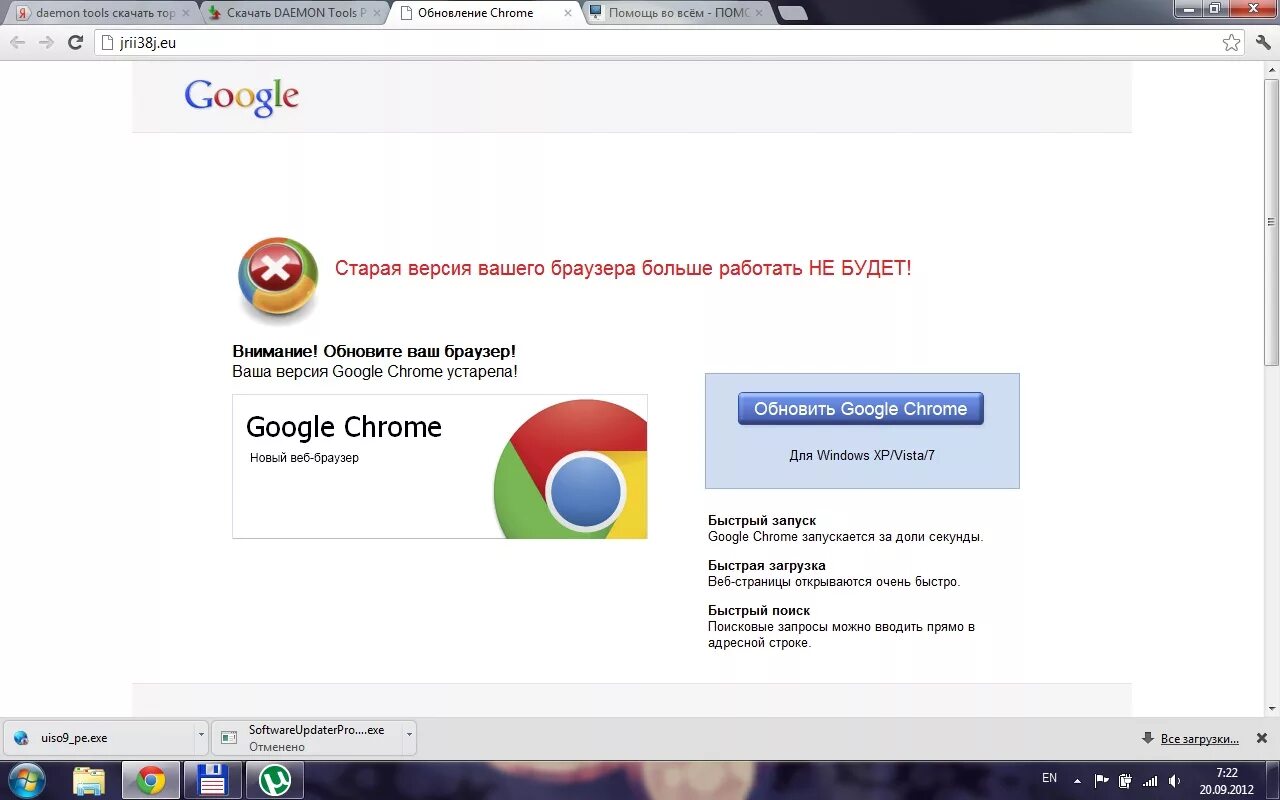Screen dimensions: 1280x800
Task: Click the EN language indicator
Action: pyautogui.click(x=1049, y=778)
